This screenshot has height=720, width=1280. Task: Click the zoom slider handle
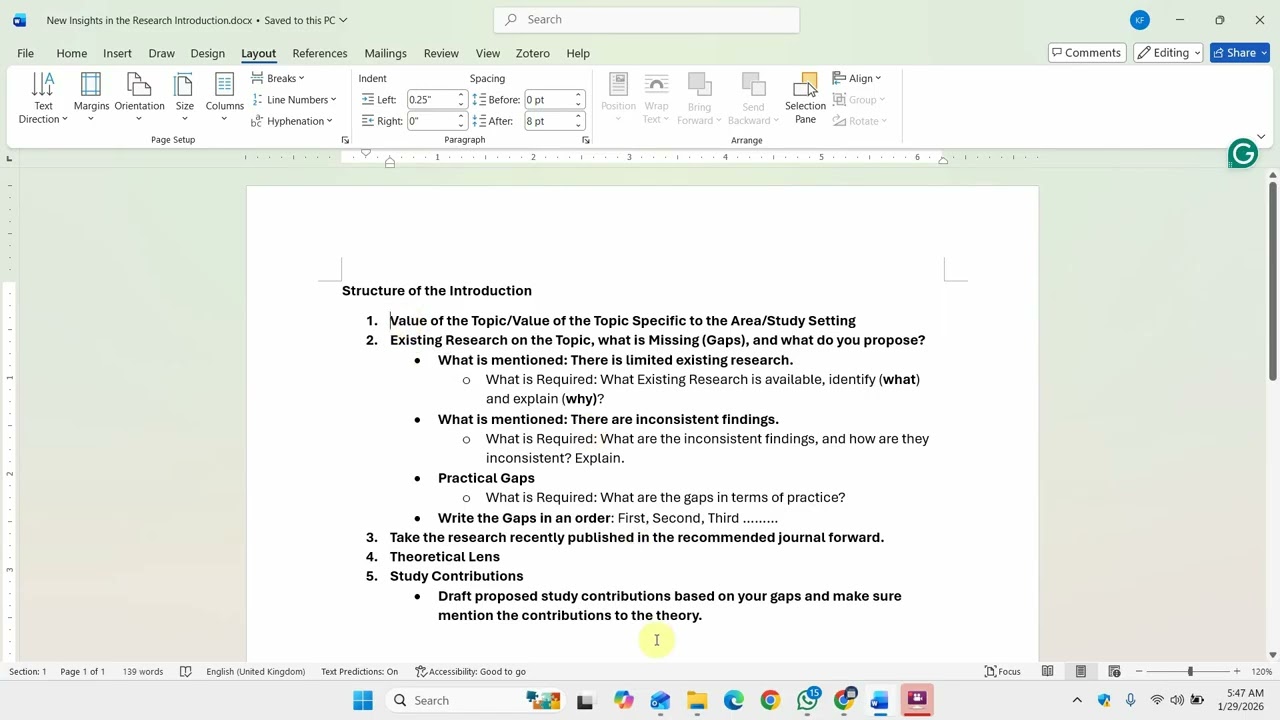click(1190, 671)
